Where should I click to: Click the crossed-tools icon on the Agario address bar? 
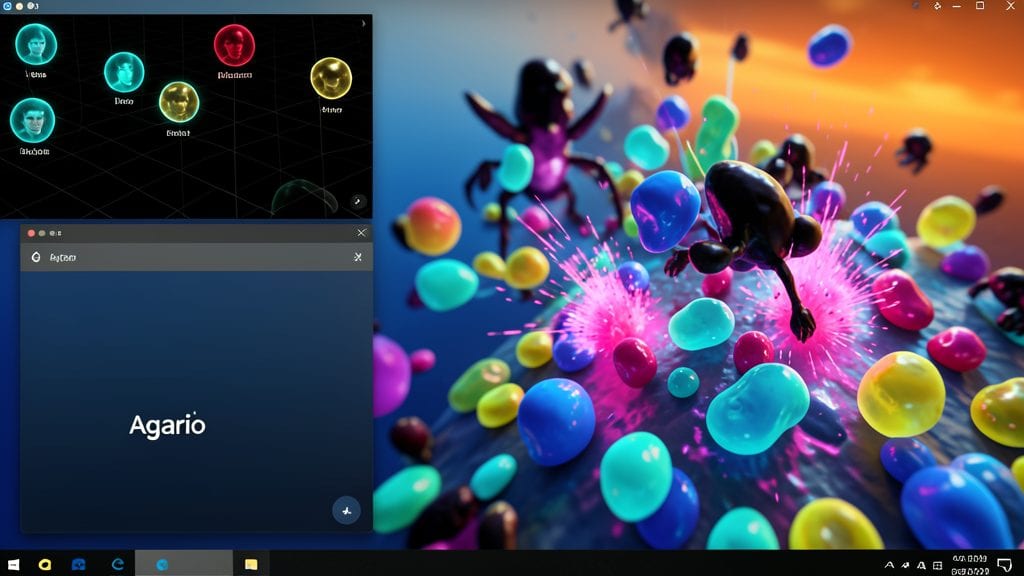358,257
